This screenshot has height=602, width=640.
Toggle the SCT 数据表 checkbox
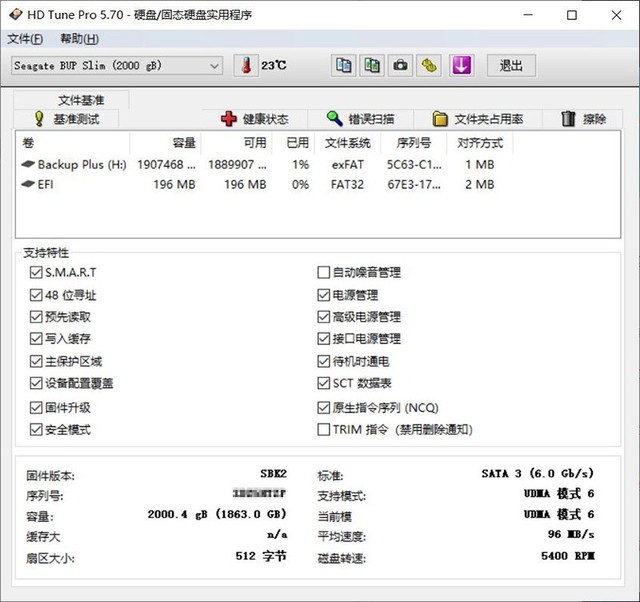coord(324,383)
